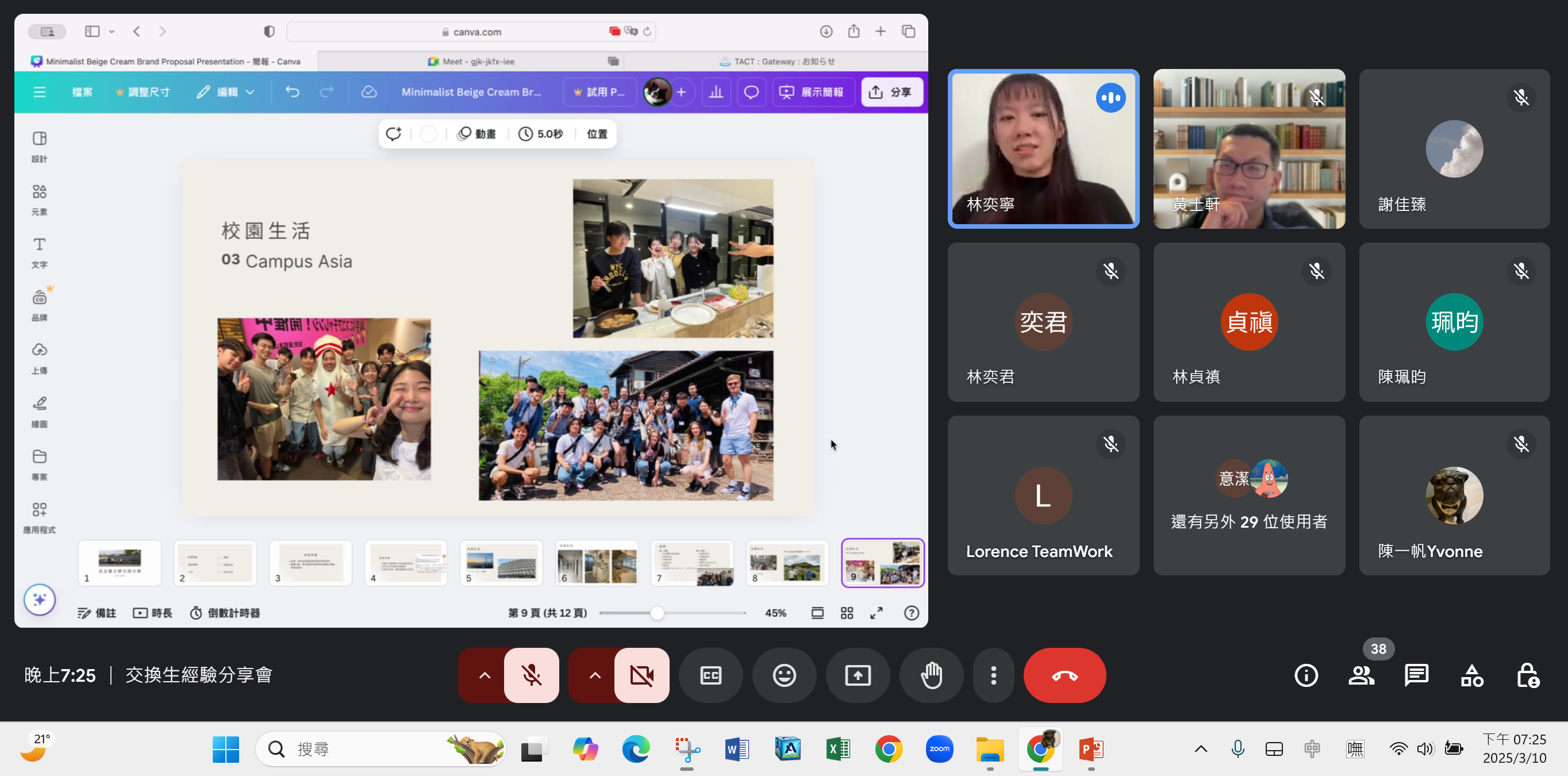This screenshot has height=776, width=1568.
Task: Click the 試用 Pro trial button
Action: pos(599,92)
